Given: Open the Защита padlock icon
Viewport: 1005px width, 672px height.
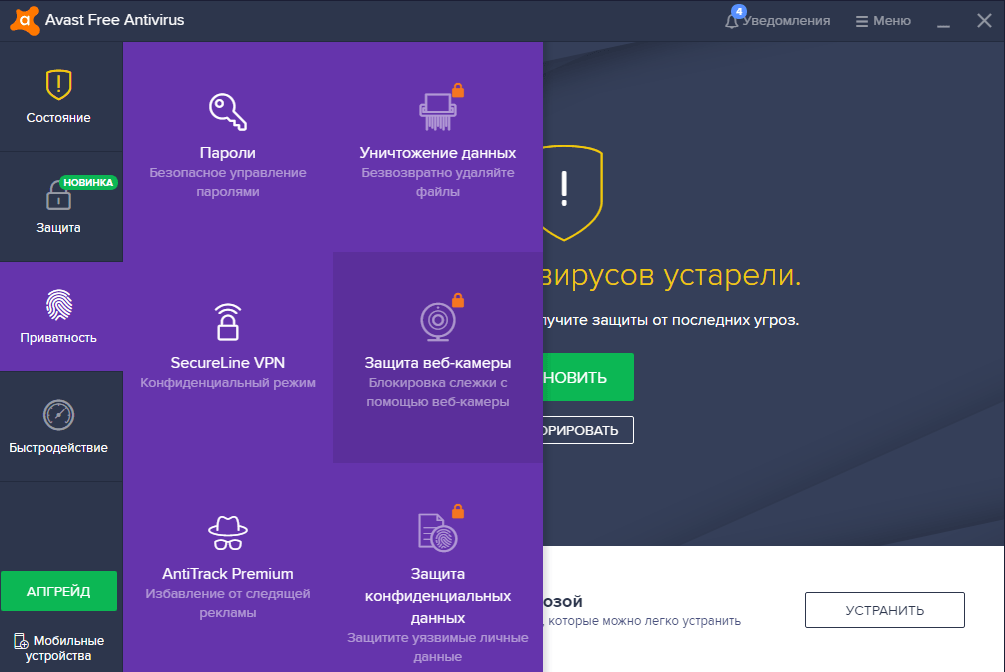Looking at the screenshot, I should [x=58, y=196].
